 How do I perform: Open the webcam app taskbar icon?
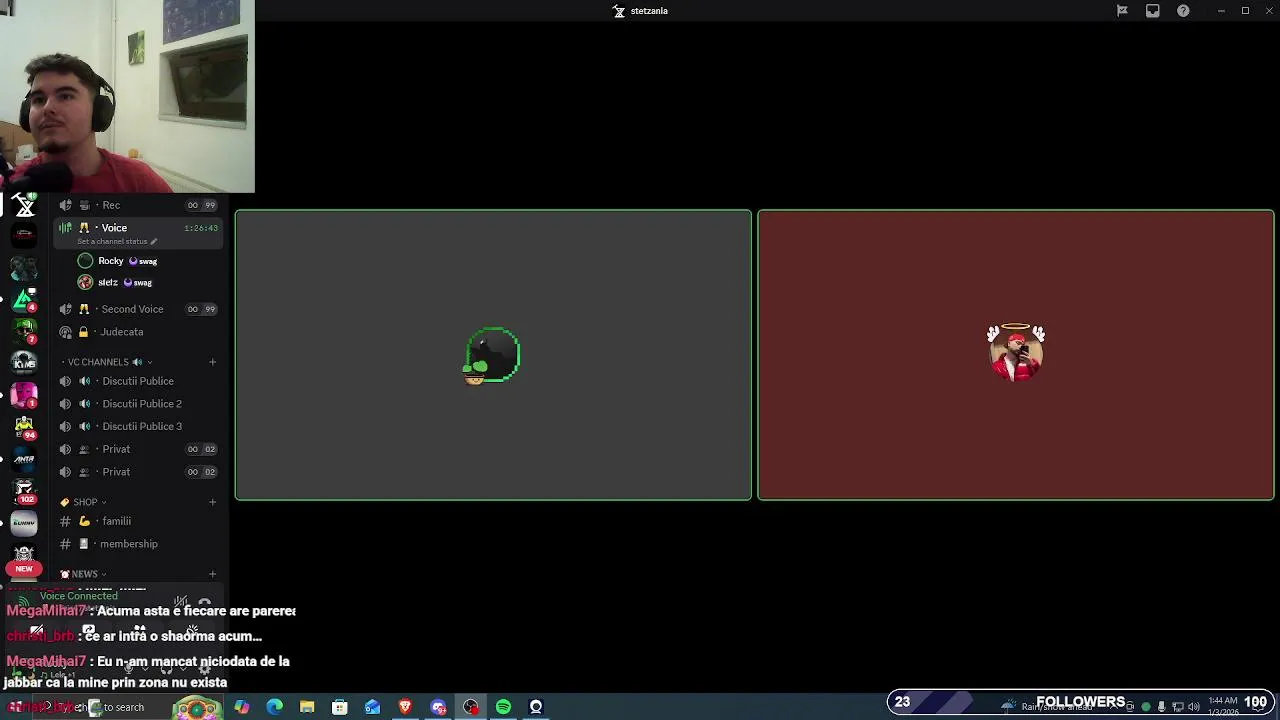[x=536, y=707]
